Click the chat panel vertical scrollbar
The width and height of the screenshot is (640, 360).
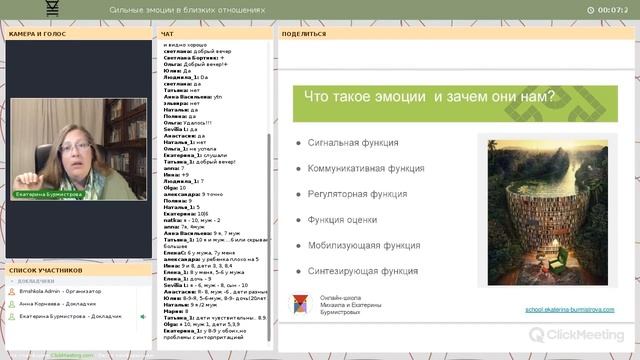269,238
